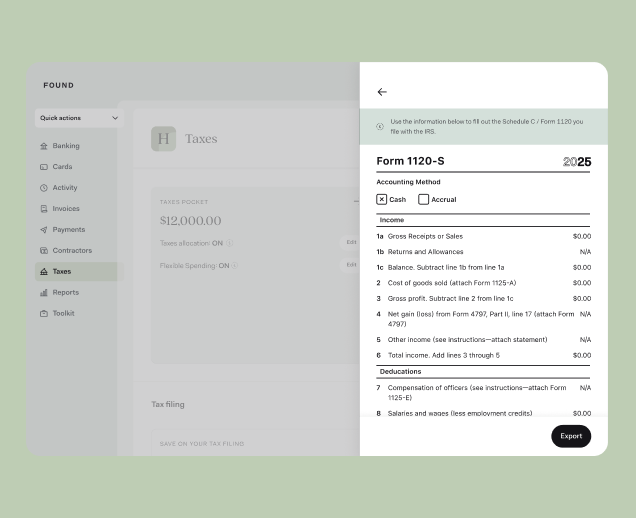Click the Contractors icon in sidebar
This screenshot has height=518, width=636.
tap(44, 250)
